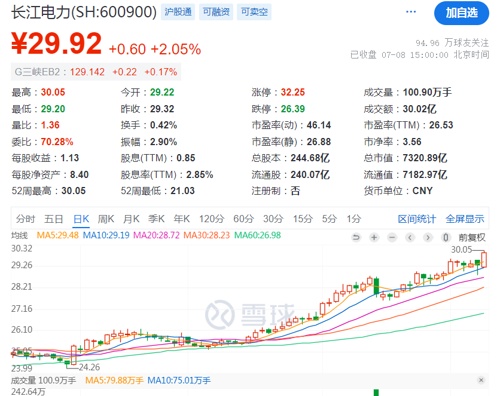
Task: Click the 沪股通 tag
Action: click(x=178, y=12)
